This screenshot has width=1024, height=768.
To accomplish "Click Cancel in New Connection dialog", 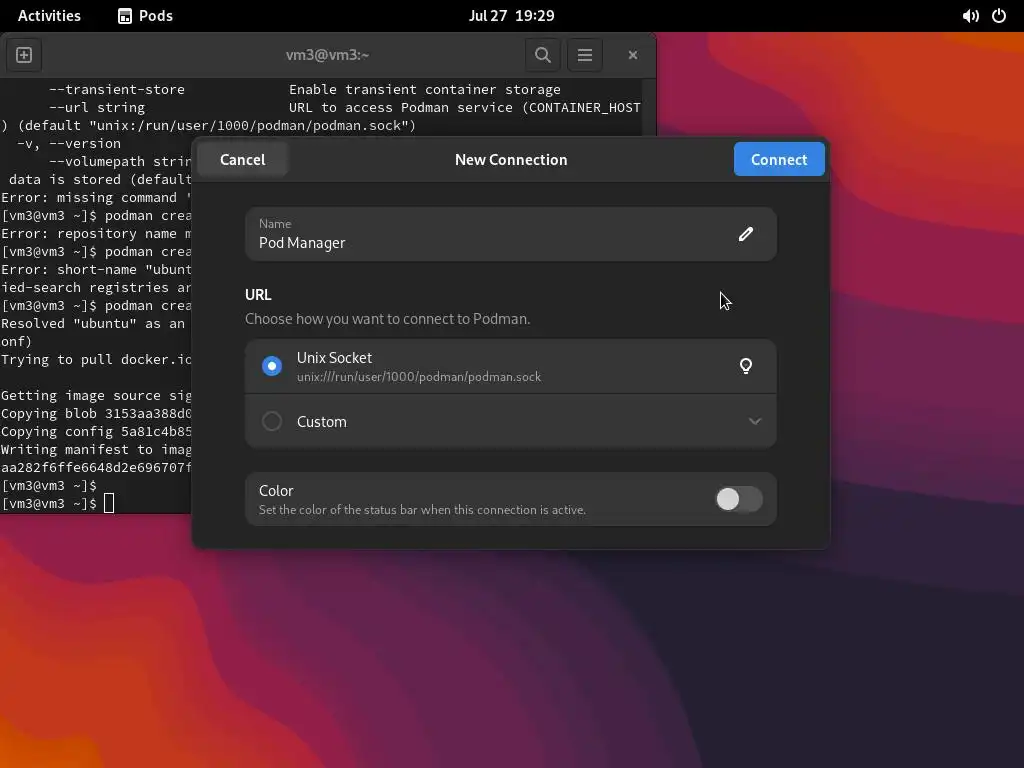I will (x=242, y=159).
